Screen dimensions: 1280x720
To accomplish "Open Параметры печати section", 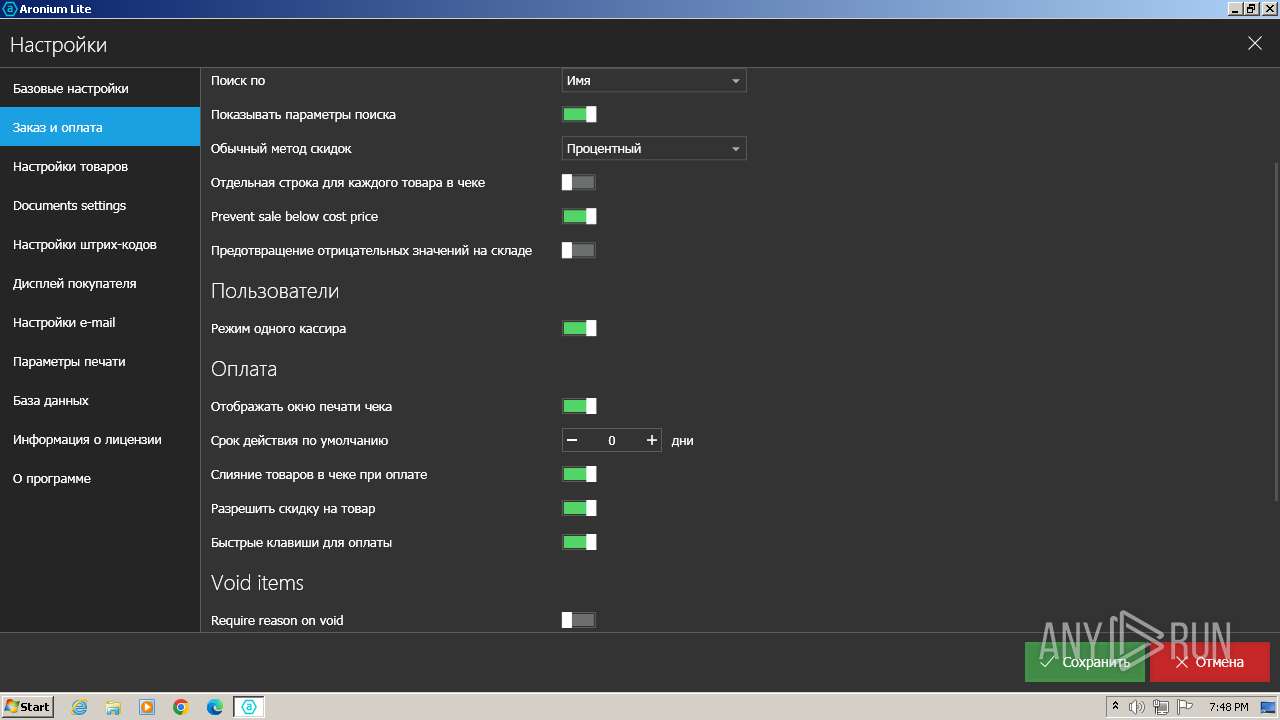I will click(100, 361).
